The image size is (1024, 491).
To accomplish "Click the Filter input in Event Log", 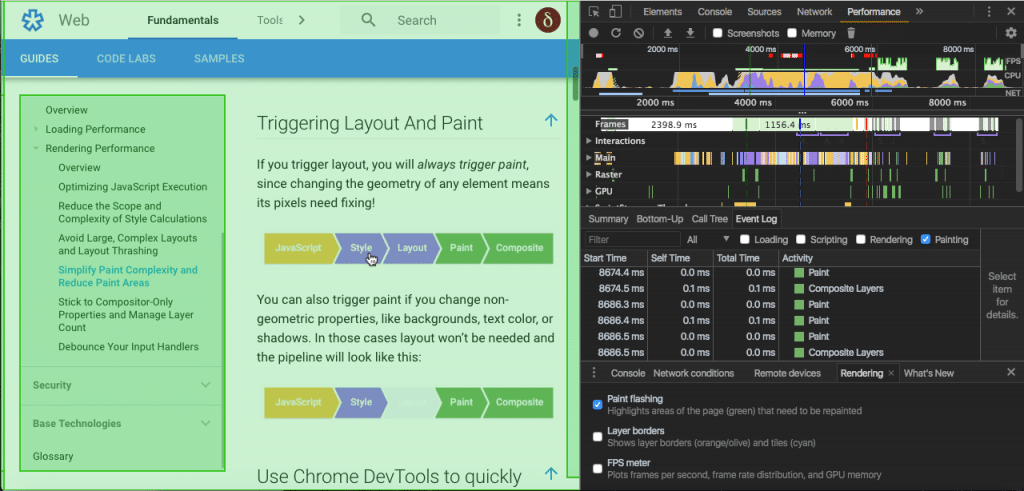I will pyautogui.click(x=630, y=240).
